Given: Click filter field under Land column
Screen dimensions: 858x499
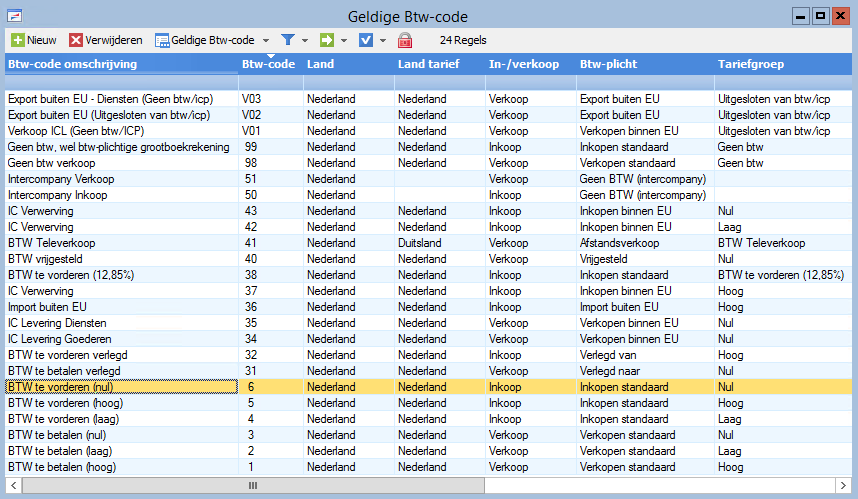Looking at the screenshot, I should tap(349, 83).
